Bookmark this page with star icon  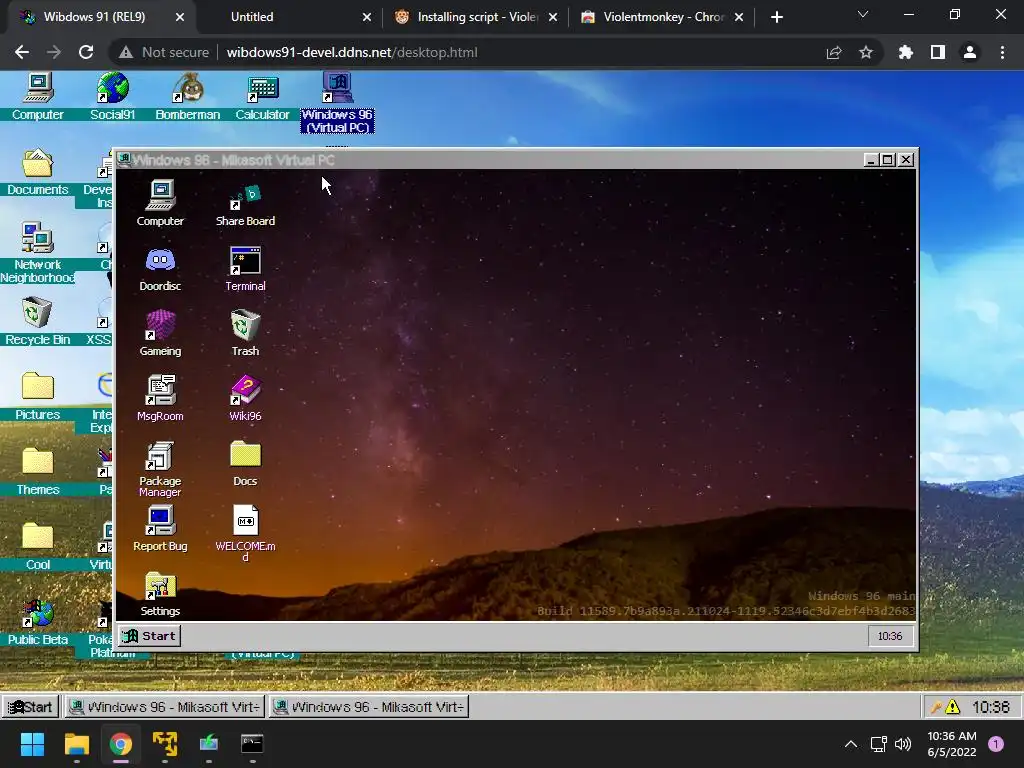[866, 52]
